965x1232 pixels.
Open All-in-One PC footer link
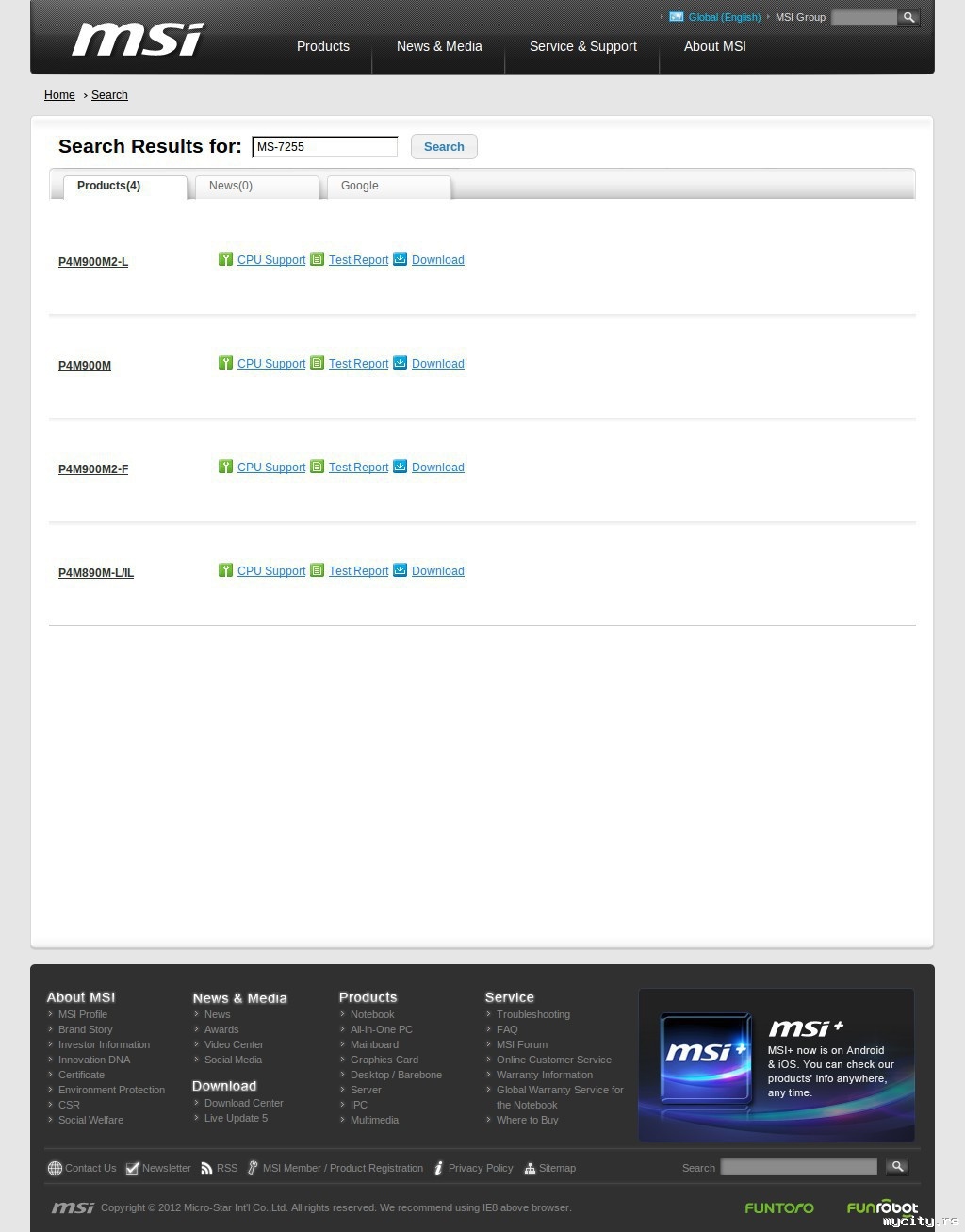tap(382, 1029)
